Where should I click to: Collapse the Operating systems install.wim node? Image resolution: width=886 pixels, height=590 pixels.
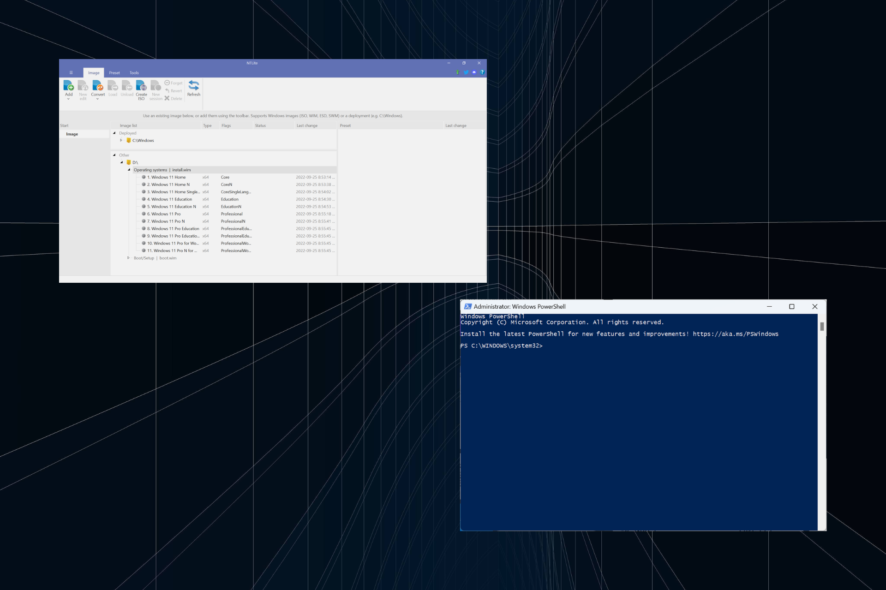[129, 170]
